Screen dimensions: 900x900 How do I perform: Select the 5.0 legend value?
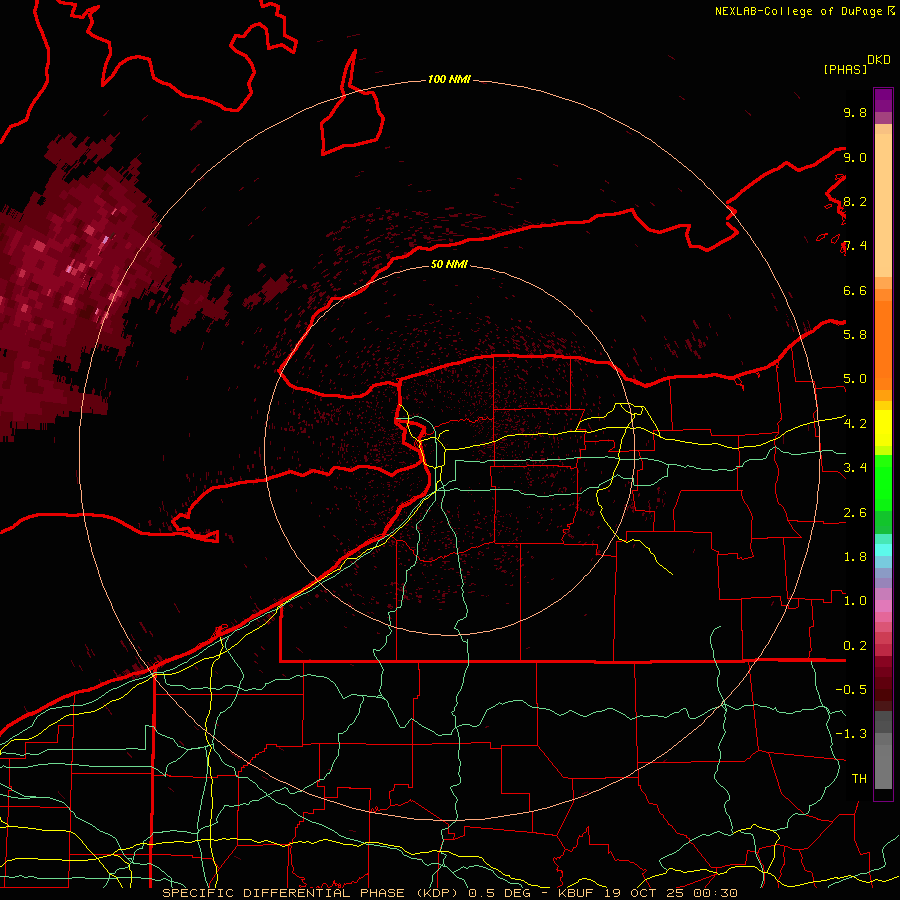pyautogui.click(x=855, y=379)
